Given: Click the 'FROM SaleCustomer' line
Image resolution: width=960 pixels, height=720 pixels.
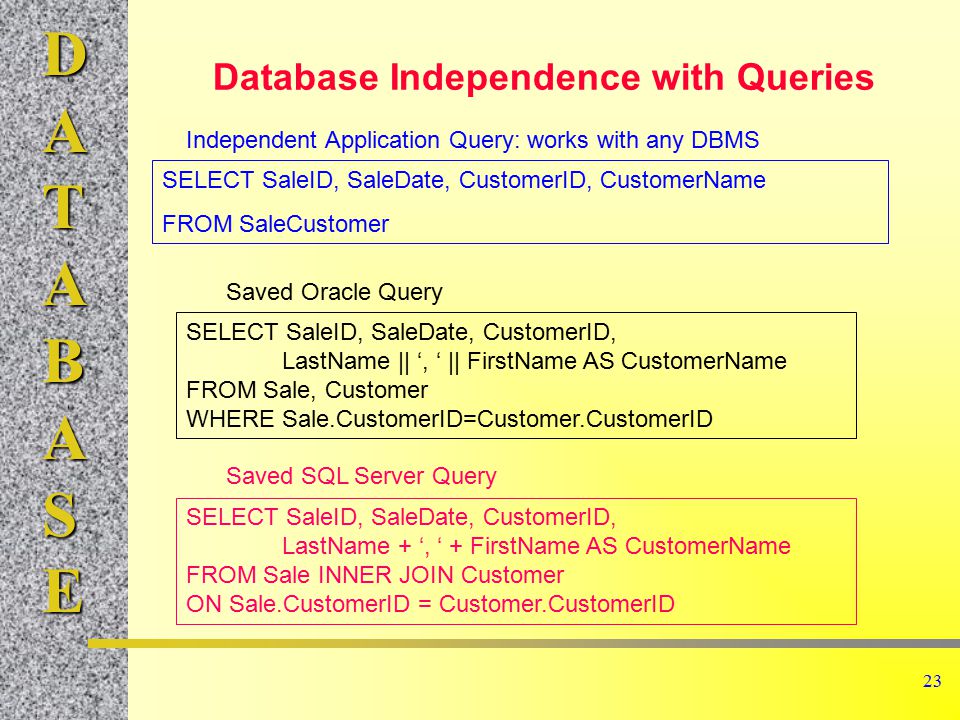Looking at the screenshot, I should coord(275,224).
